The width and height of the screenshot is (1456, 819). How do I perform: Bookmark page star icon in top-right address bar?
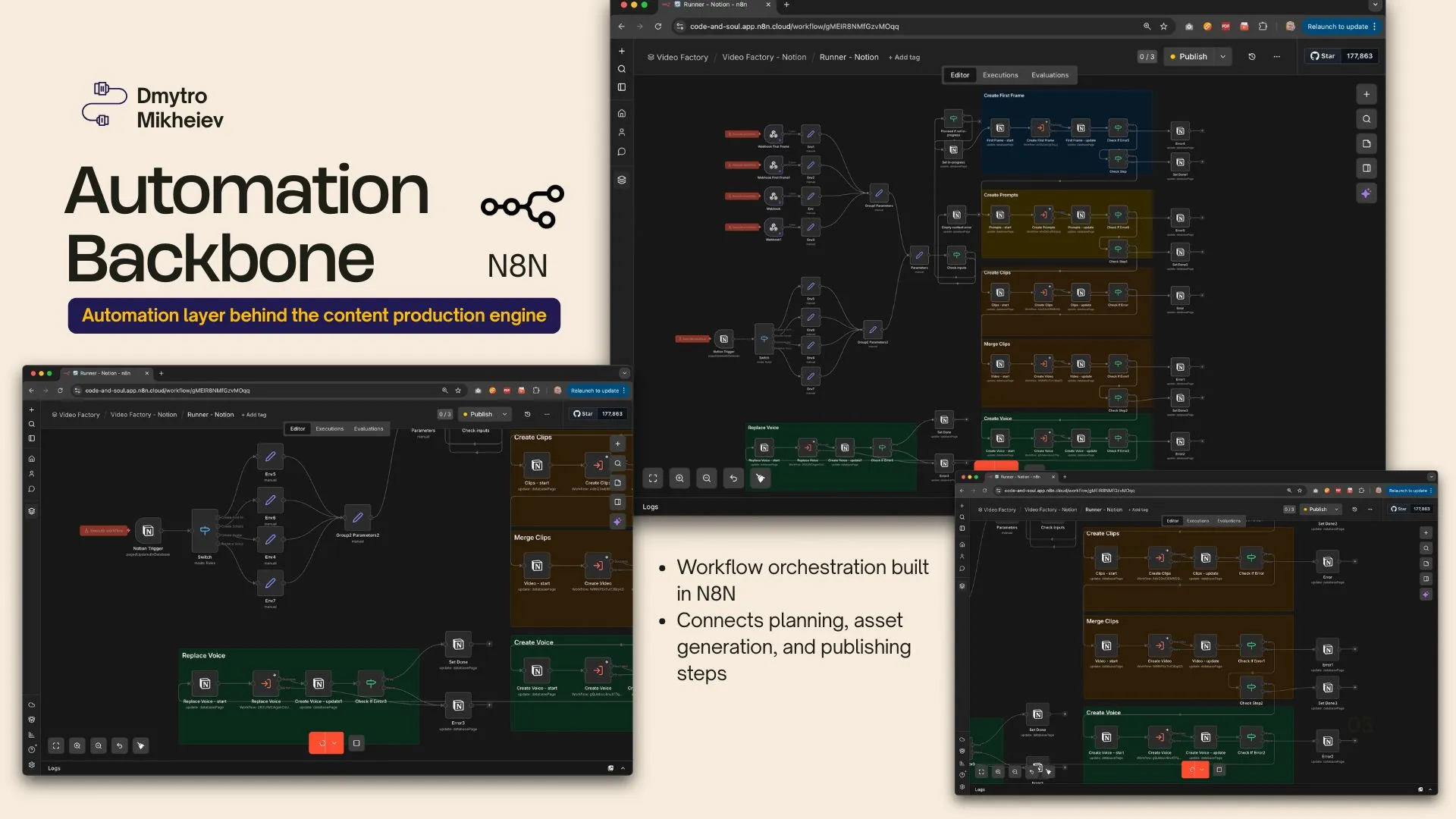click(x=1164, y=27)
